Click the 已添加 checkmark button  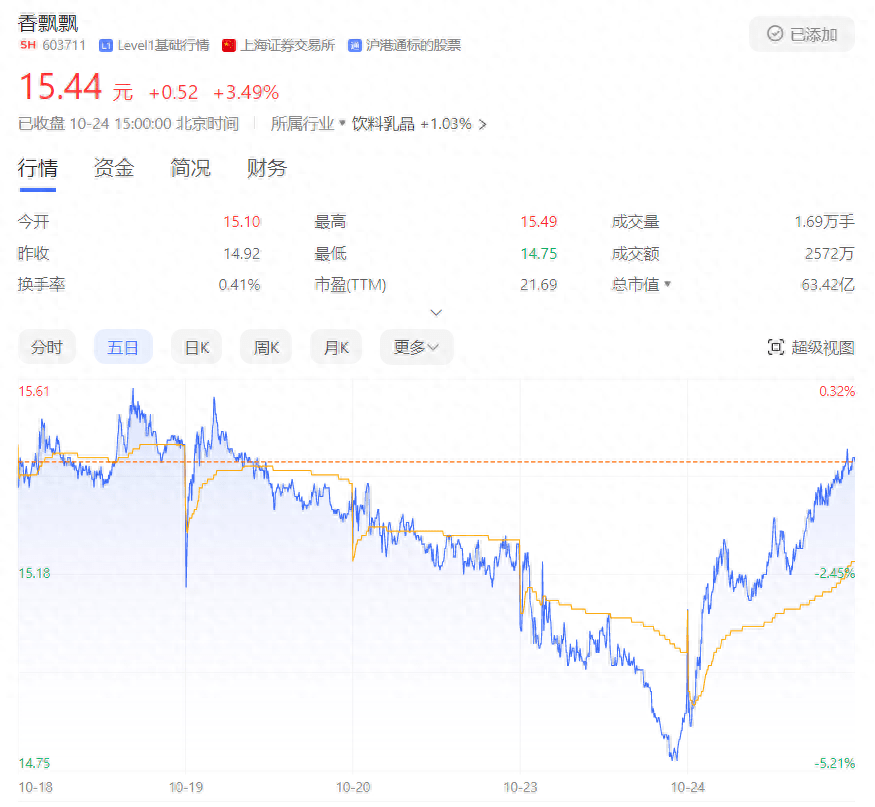coord(802,34)
